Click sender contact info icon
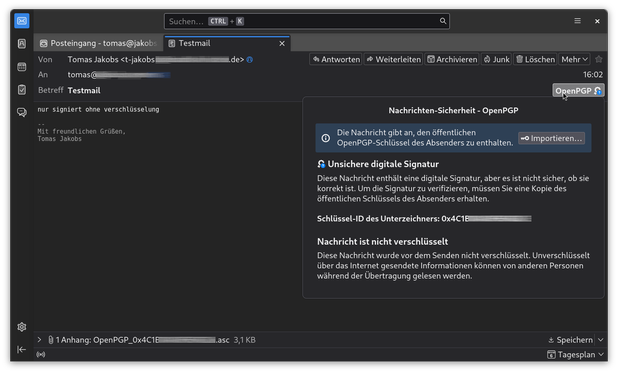618x373 pixels. tap(249, 60)
